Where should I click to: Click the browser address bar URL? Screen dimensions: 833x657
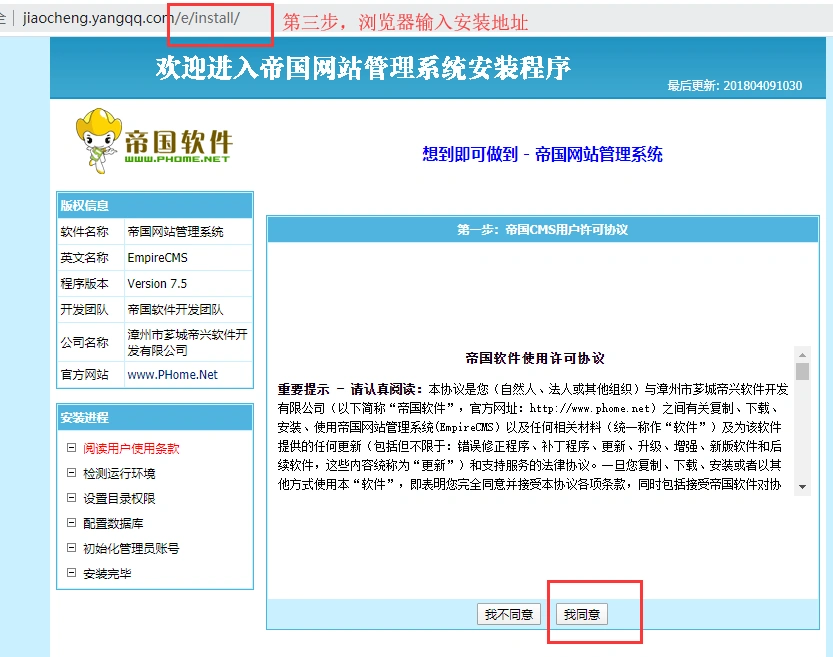click(131, 18)
